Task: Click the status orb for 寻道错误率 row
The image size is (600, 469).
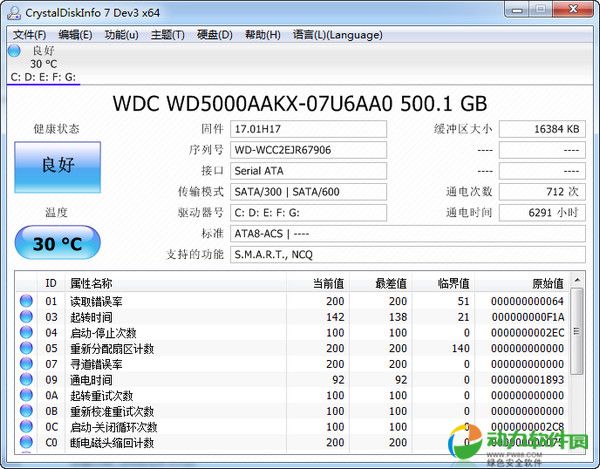Action: tap(26, 365)
